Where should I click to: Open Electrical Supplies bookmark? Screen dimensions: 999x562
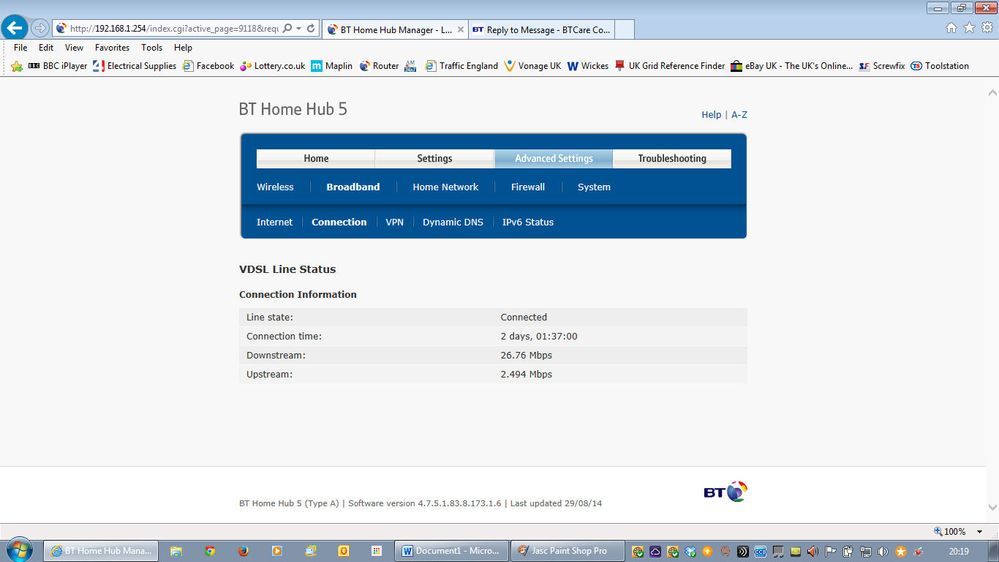(134, 66)
